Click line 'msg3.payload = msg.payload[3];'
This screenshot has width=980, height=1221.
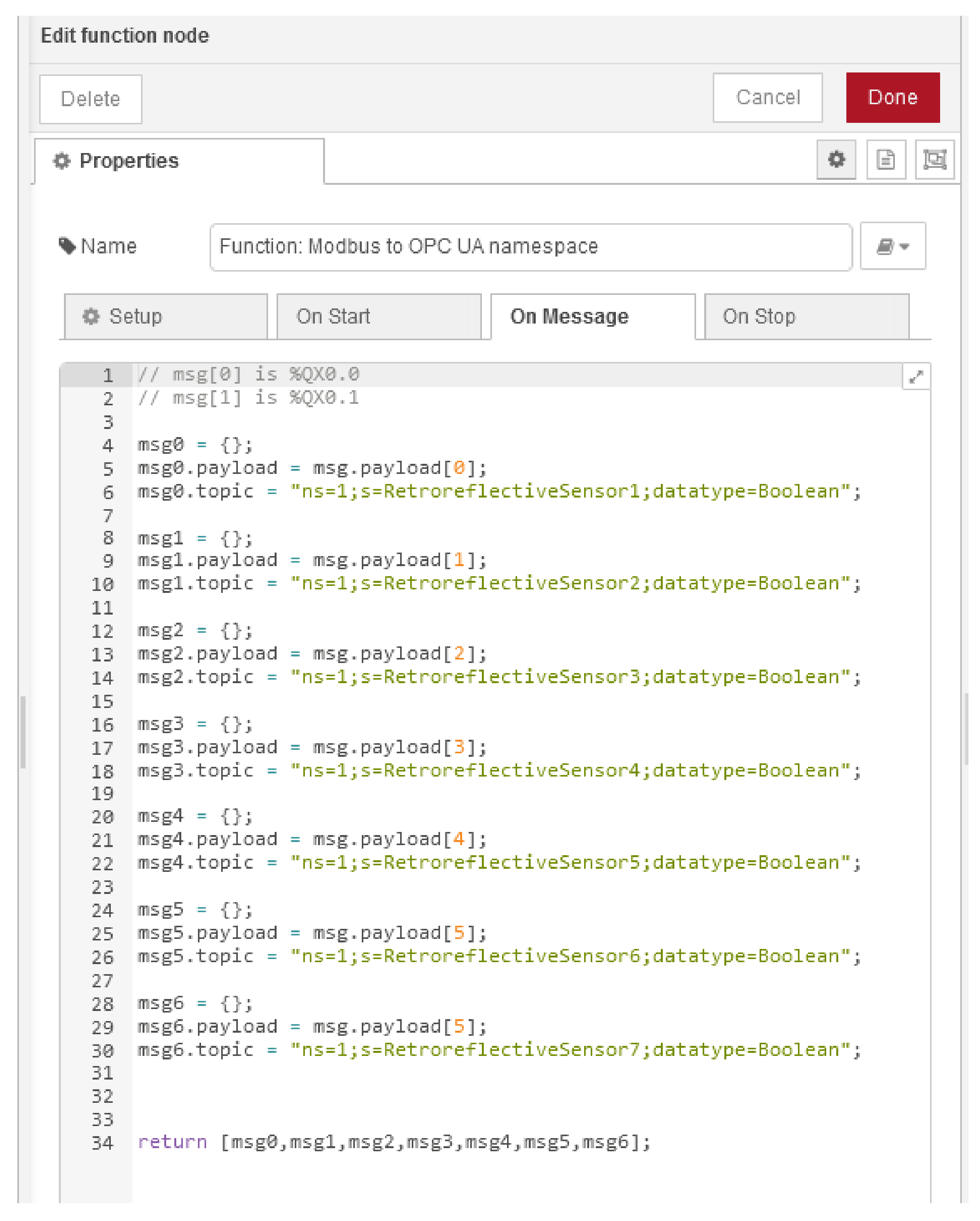312,747
